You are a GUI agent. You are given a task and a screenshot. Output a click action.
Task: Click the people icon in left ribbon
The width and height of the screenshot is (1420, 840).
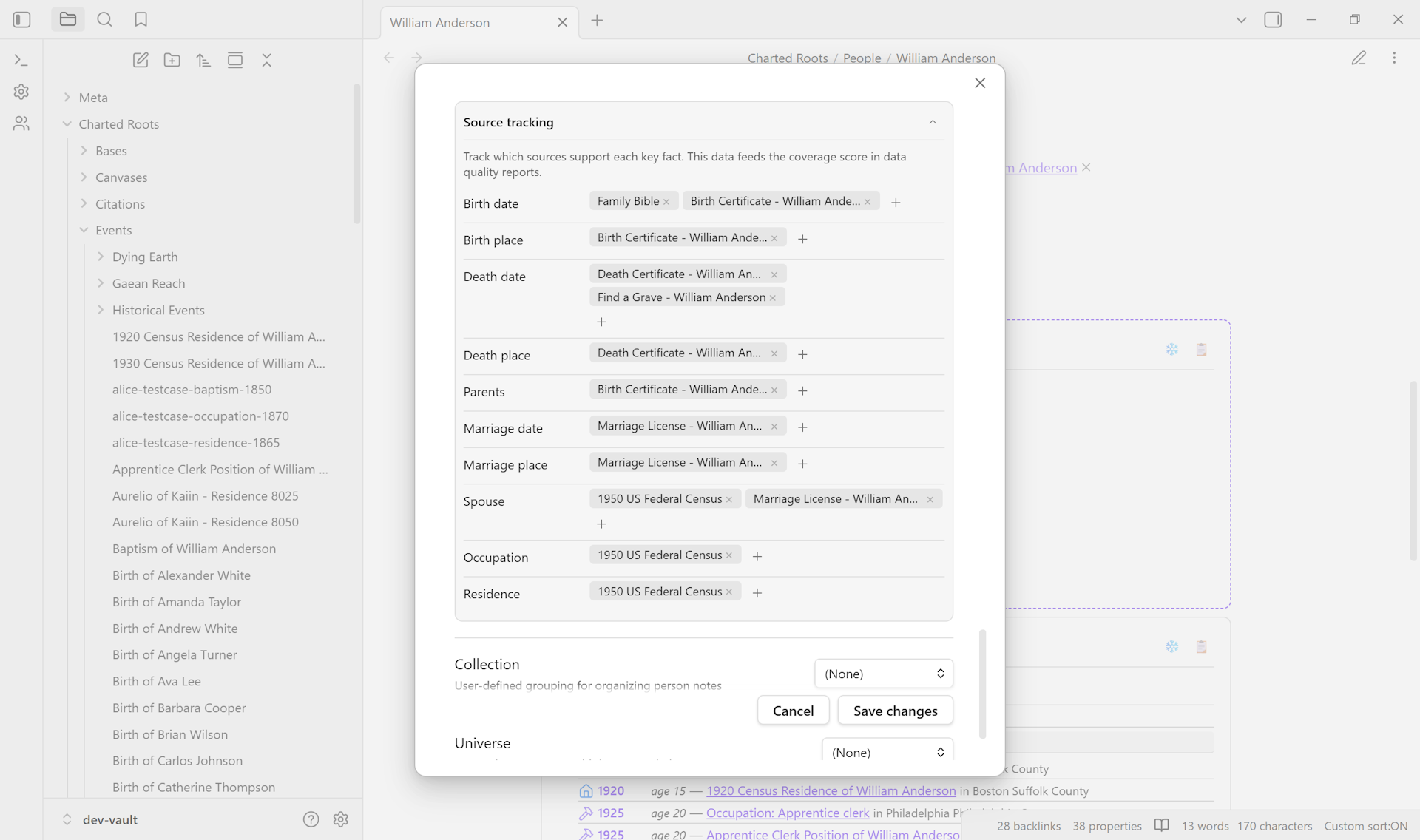point(21,123)
